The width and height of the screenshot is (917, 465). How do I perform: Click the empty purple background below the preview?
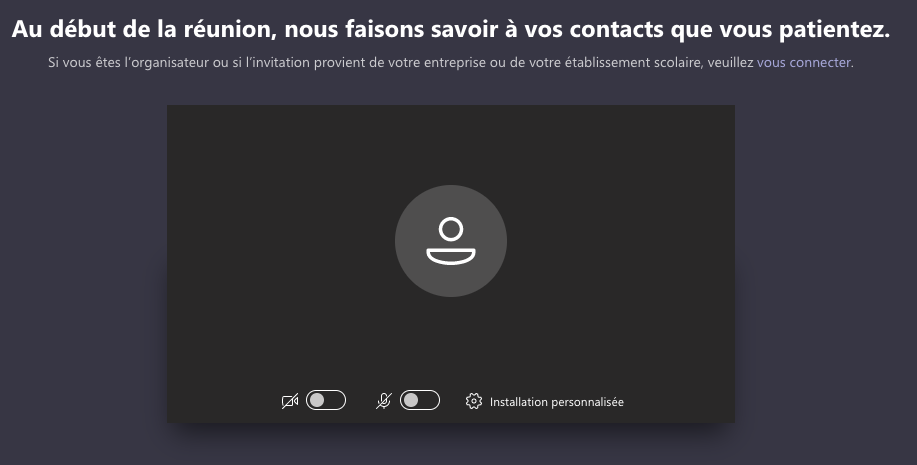pos(451,447)
